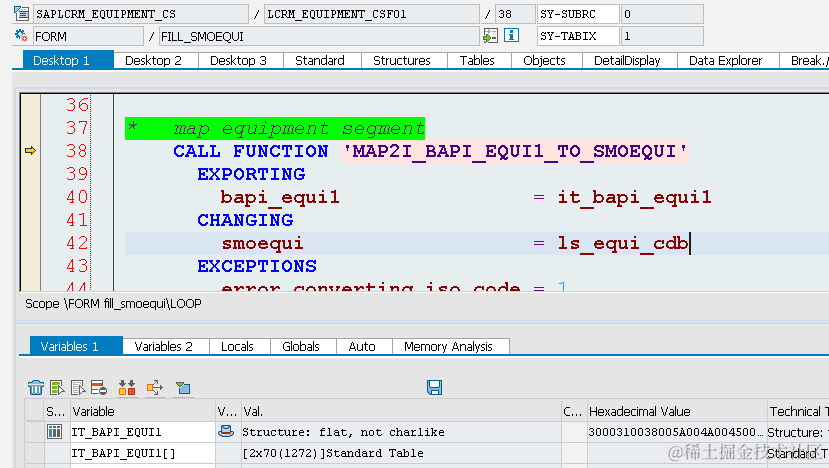Viewport: 829px width, 468px height.
Task: Click the first list icon after trash
Action: (x=57, y=388)
